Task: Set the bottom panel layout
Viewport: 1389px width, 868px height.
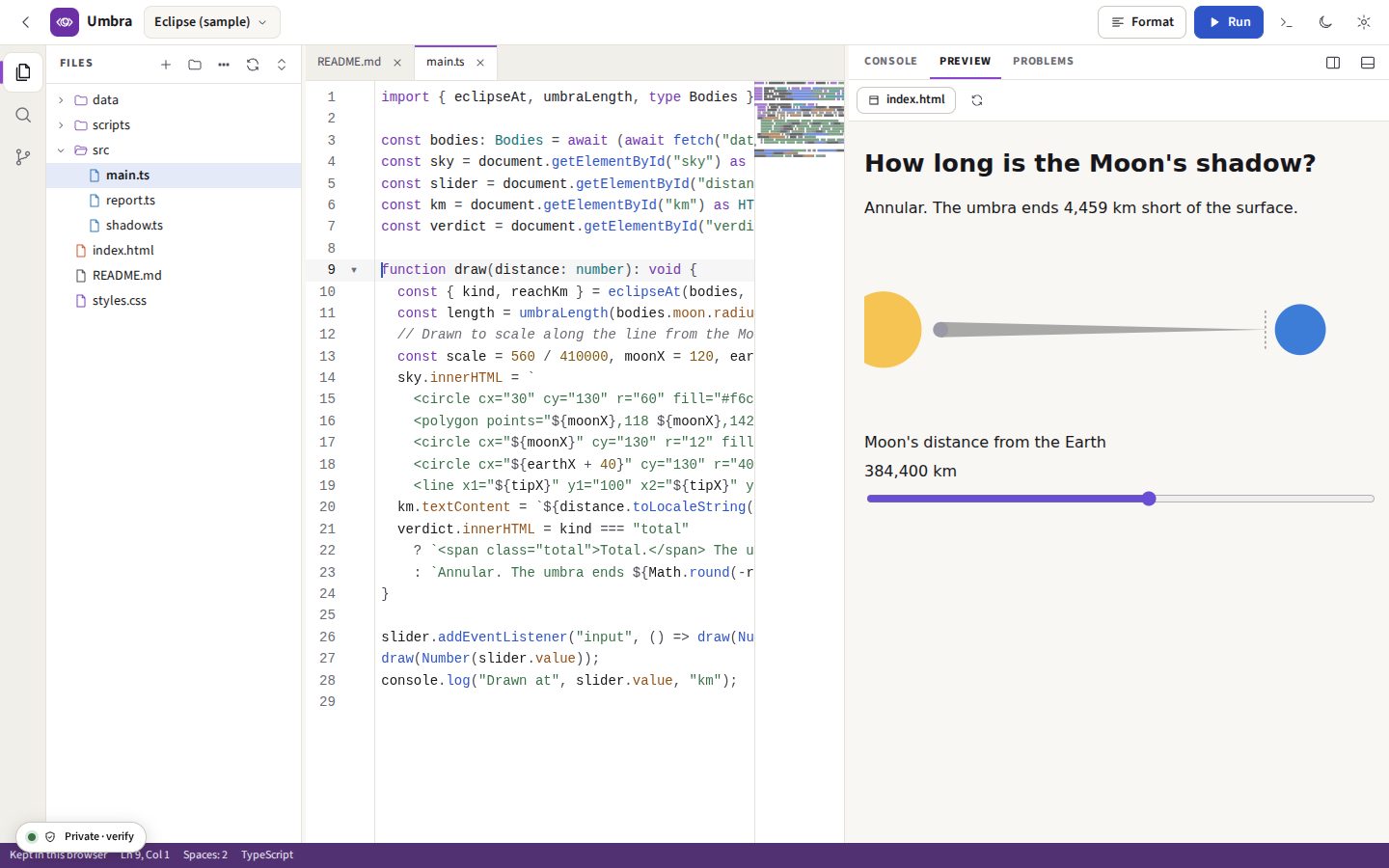Action: tap(1368, 63)
